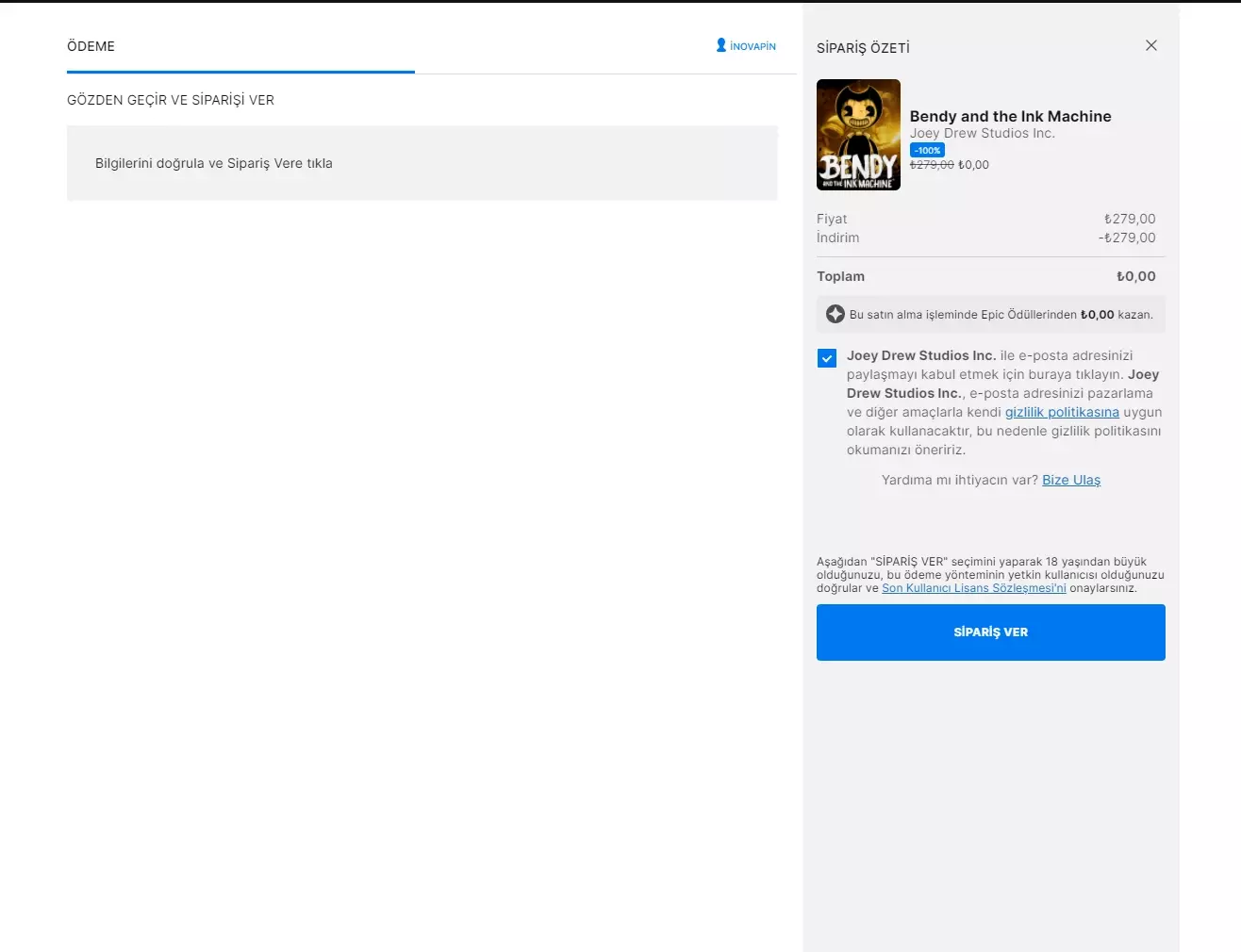Click the Bilgilerini doğrula message box
Screen dimensions: 1241x952
click(x=422, y=162)
